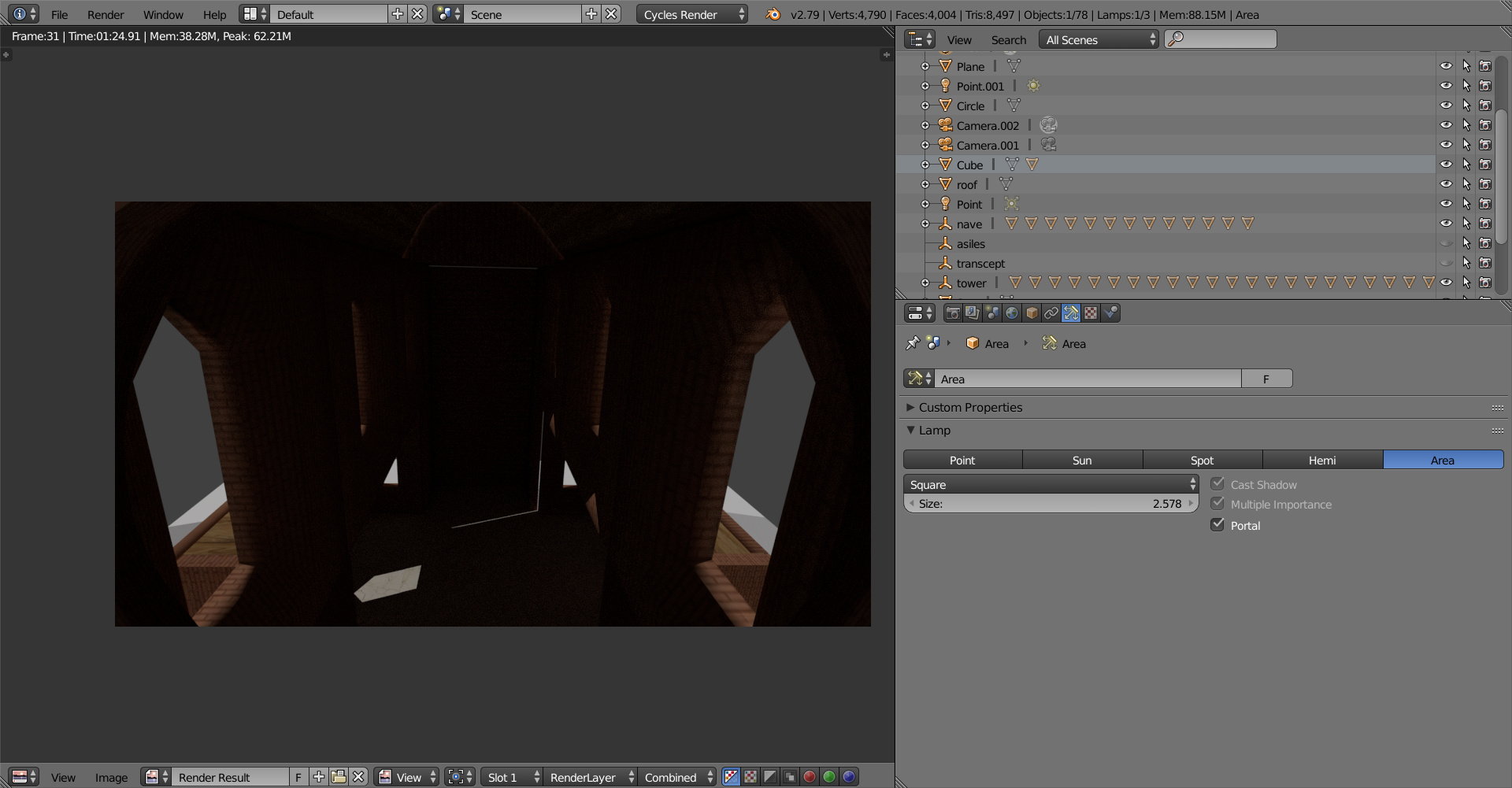Viewport: 1512px width, 788px height.
Task: Open the Scene properties tab
Action: 992,313
